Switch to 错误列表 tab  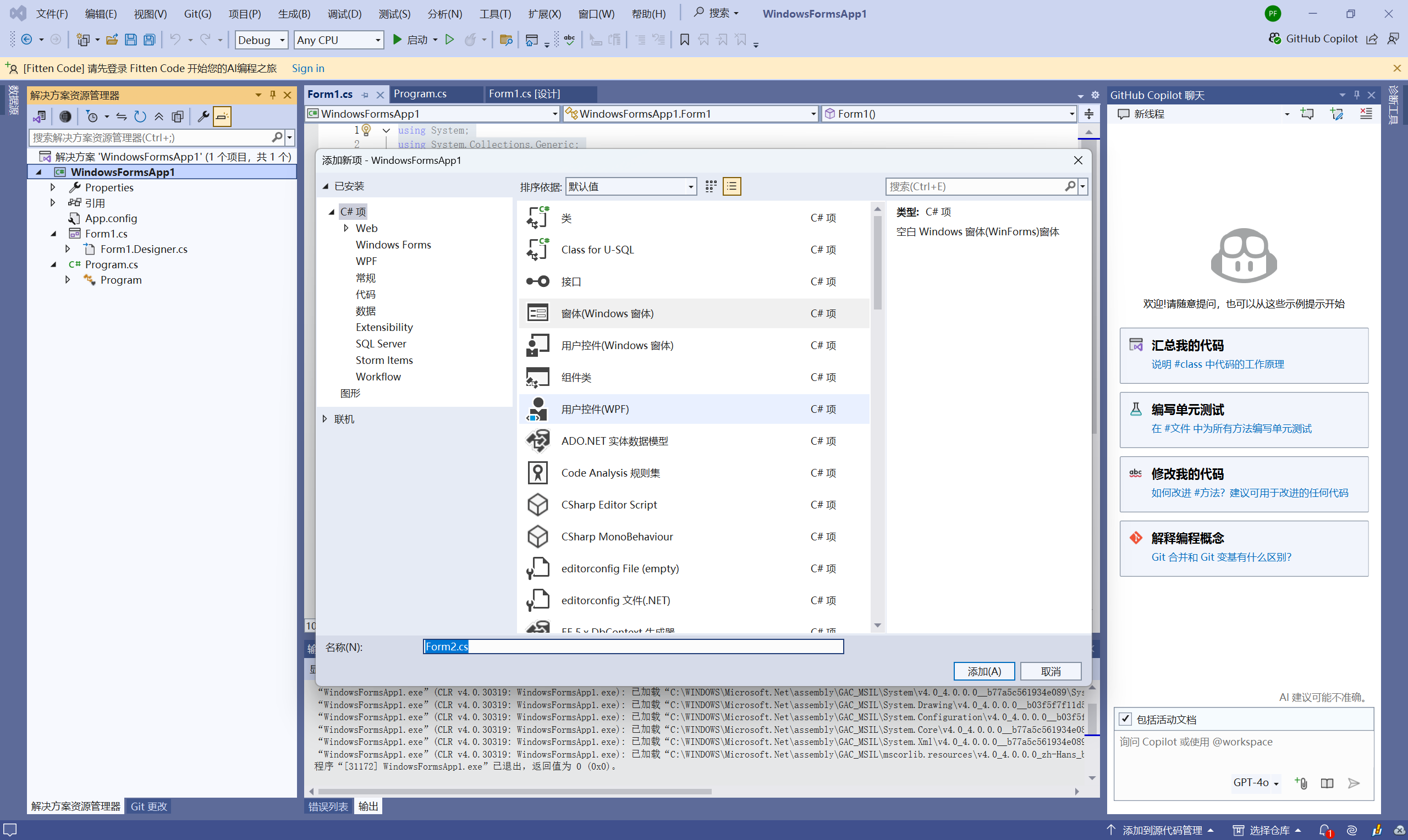click(x=328, y=806)
